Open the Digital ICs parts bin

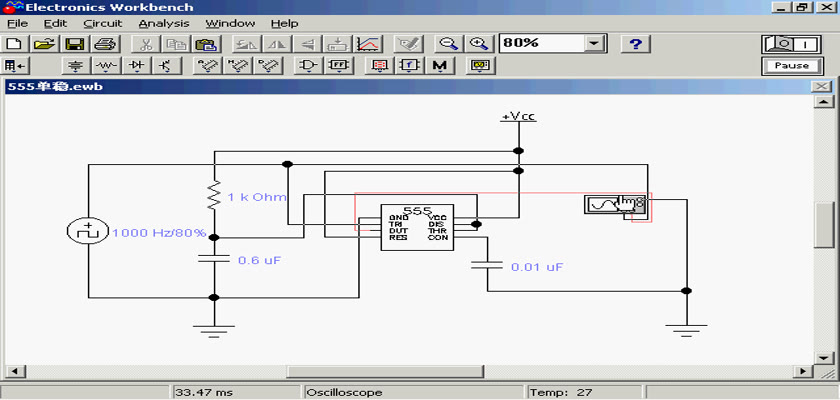tap(266, 66)
